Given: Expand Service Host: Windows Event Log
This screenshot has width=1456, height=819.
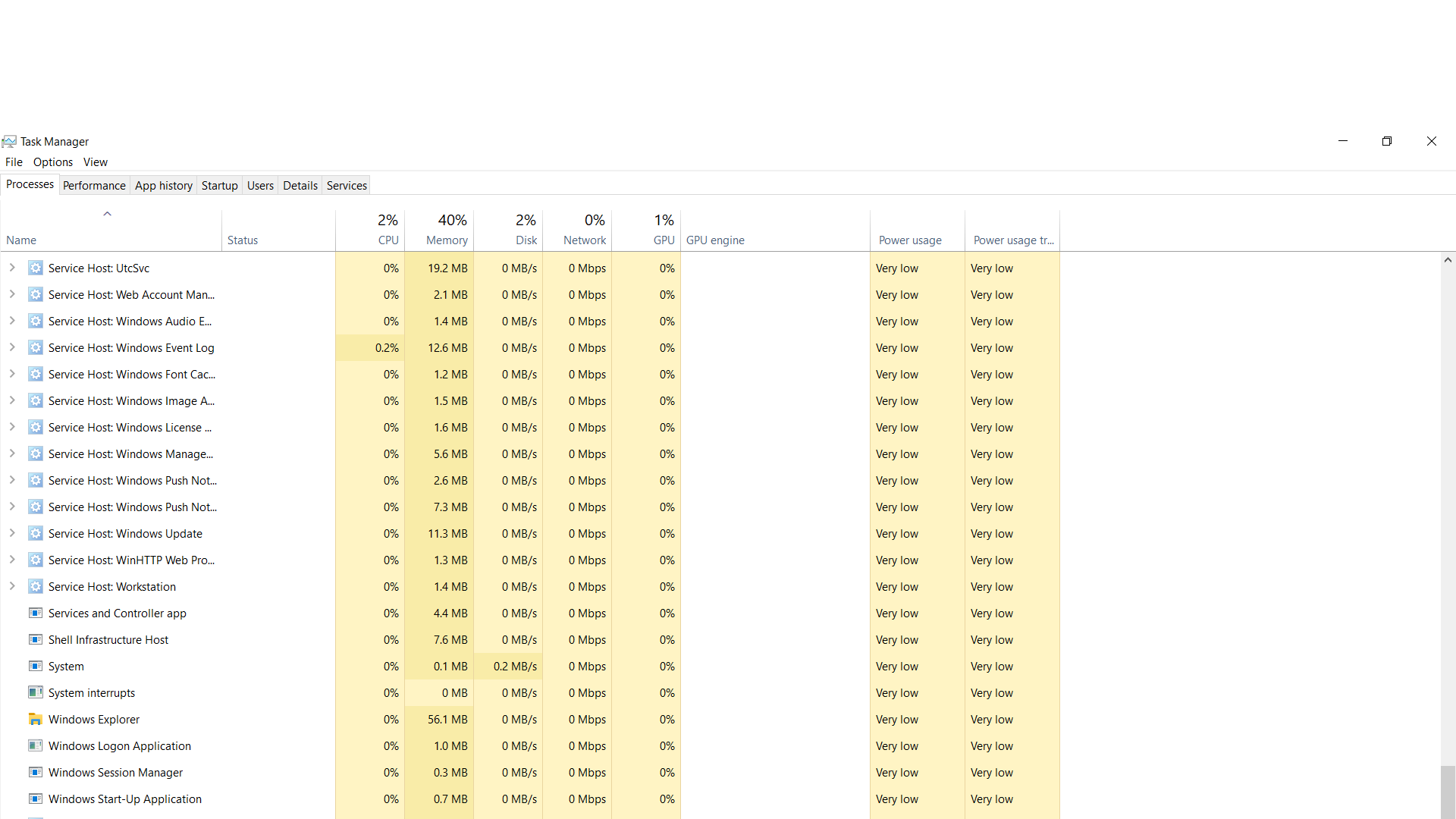Looking at the screenshot, I should [12, 347].
